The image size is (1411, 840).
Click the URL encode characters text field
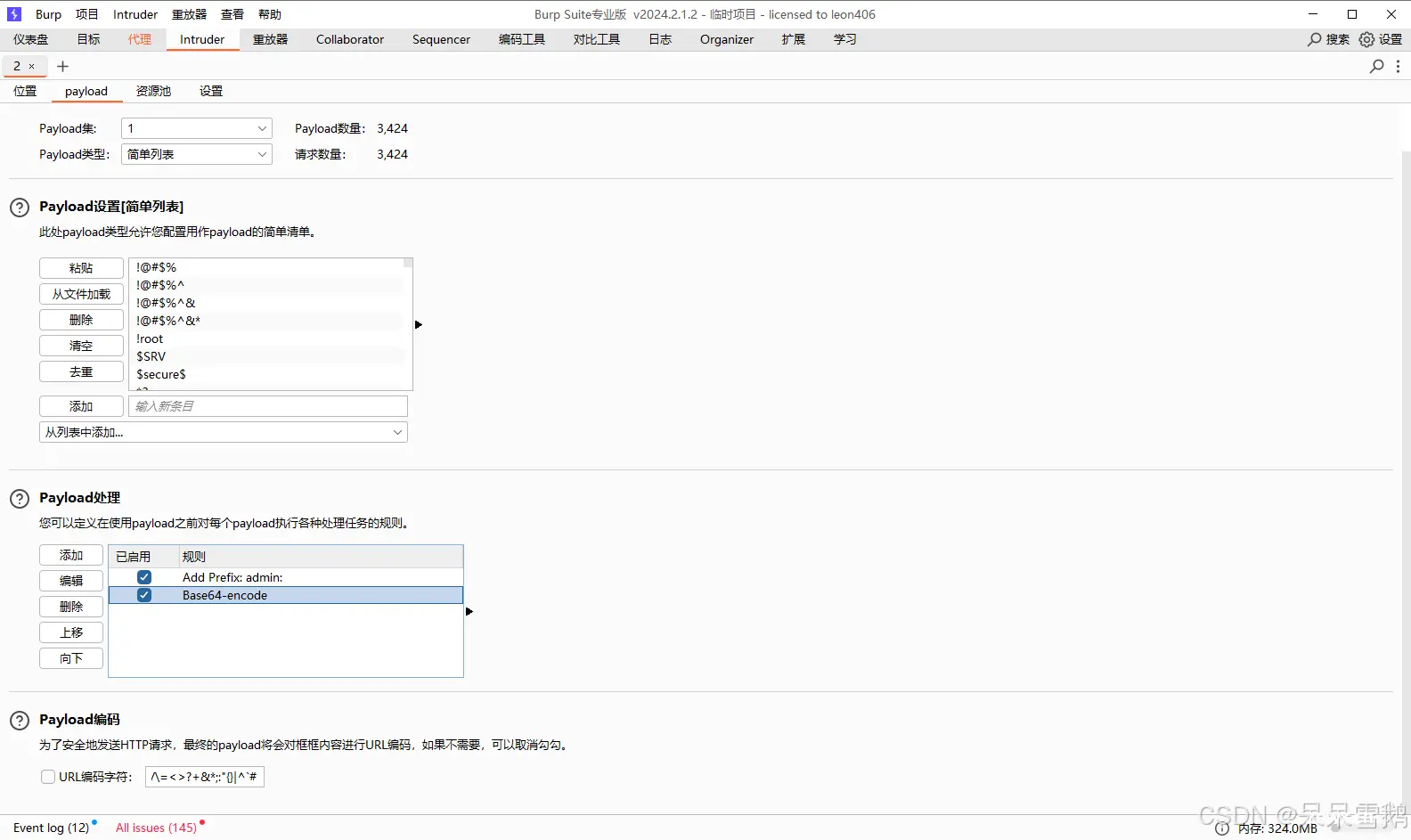point(205,777)
